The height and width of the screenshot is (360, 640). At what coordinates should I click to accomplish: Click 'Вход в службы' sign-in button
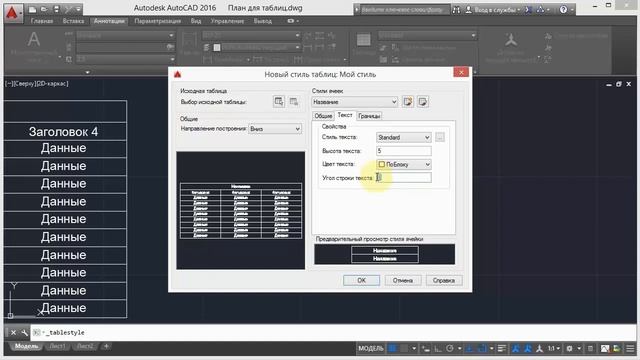coord(493,10)
